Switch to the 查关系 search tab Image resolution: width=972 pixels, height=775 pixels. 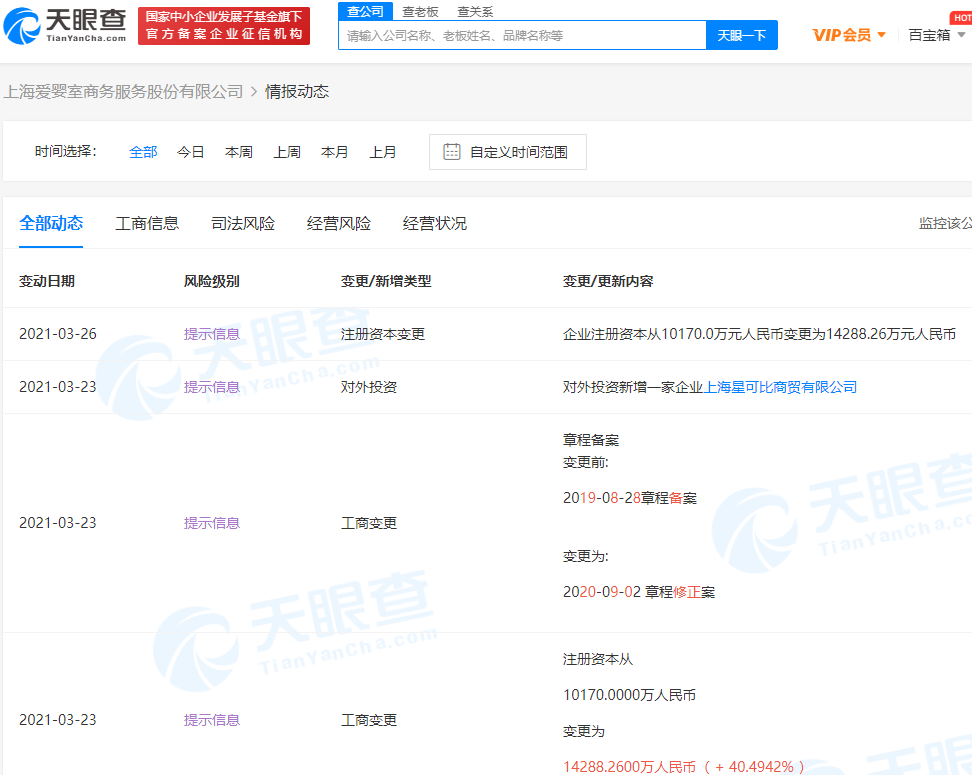(x=475, y=11)
